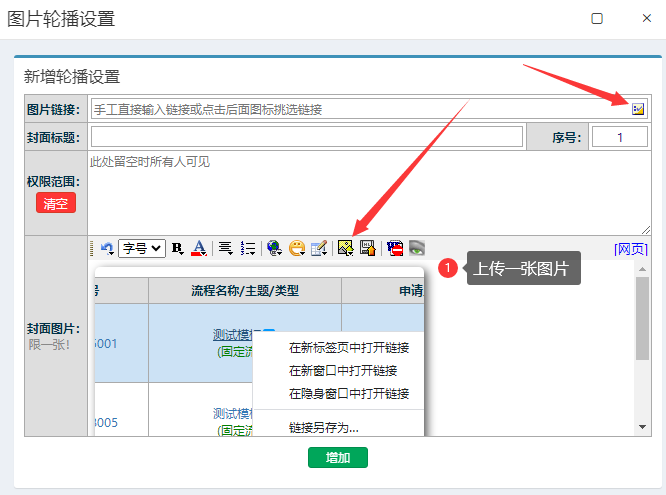Click inside the 权限范围 text area
Image resolution: width=666 pixels, height=495 pixels.
(370, 193)
